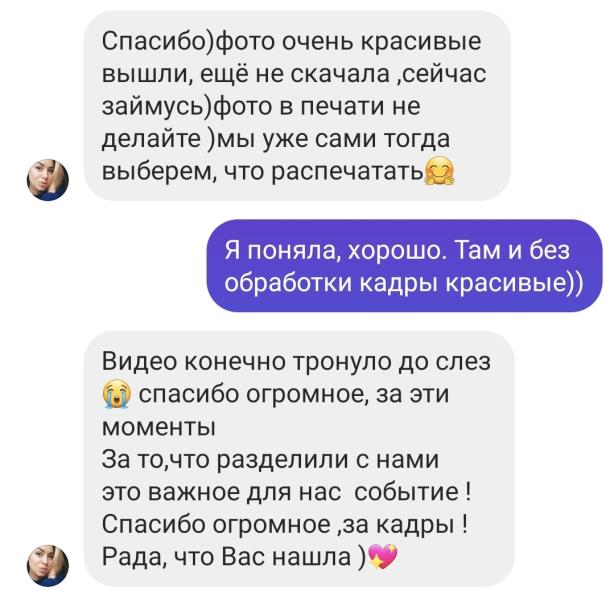This screenshot has height=600, width=614.
Task: Select the line "Я поняла, хорошо. Там и без"
Action: click(x=397, y=250)
